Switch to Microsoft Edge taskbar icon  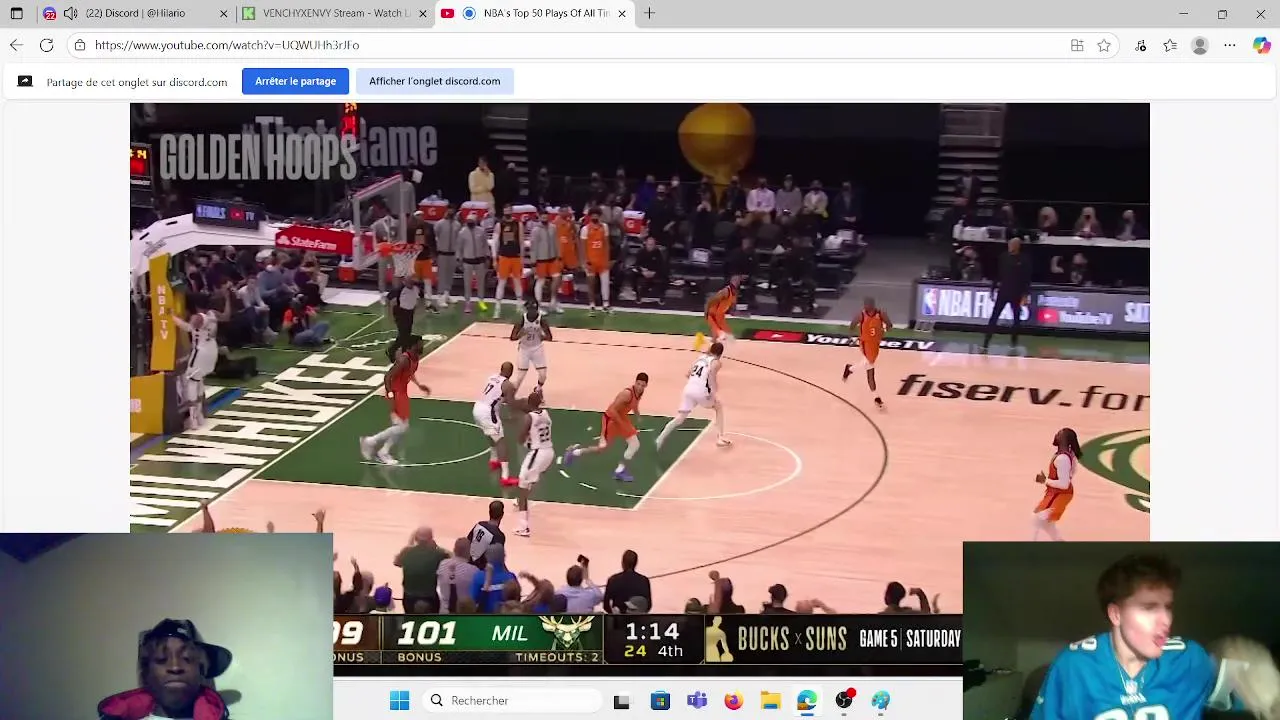click(x=807, y=701)
